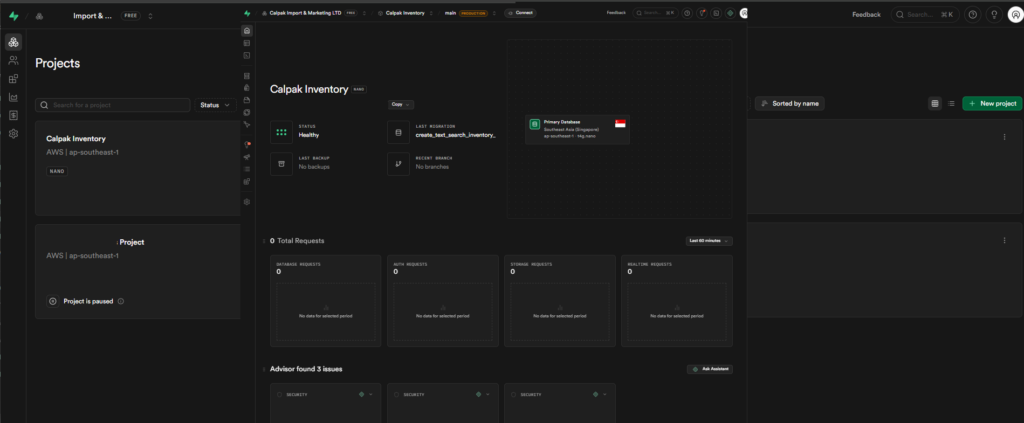The width and height of the screenshot is (1024, 423).
Task: Click Calpak Import & Marketing LTD breadcrumb
Action: click(305, 13)
